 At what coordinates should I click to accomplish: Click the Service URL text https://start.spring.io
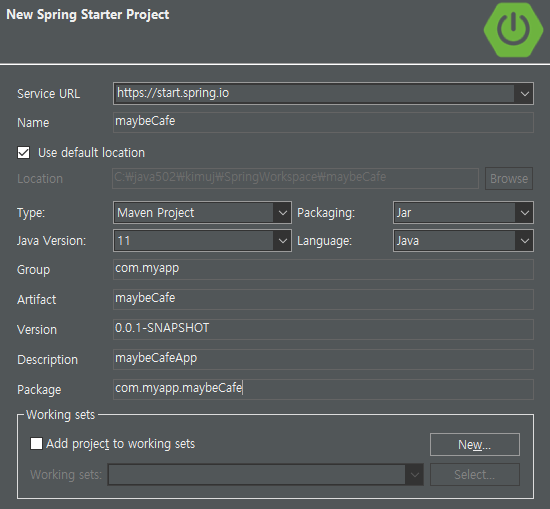tap(173, 93)
